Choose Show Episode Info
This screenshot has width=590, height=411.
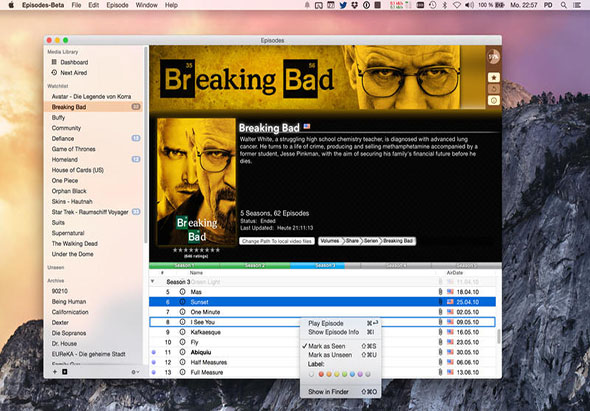point(341,332)
